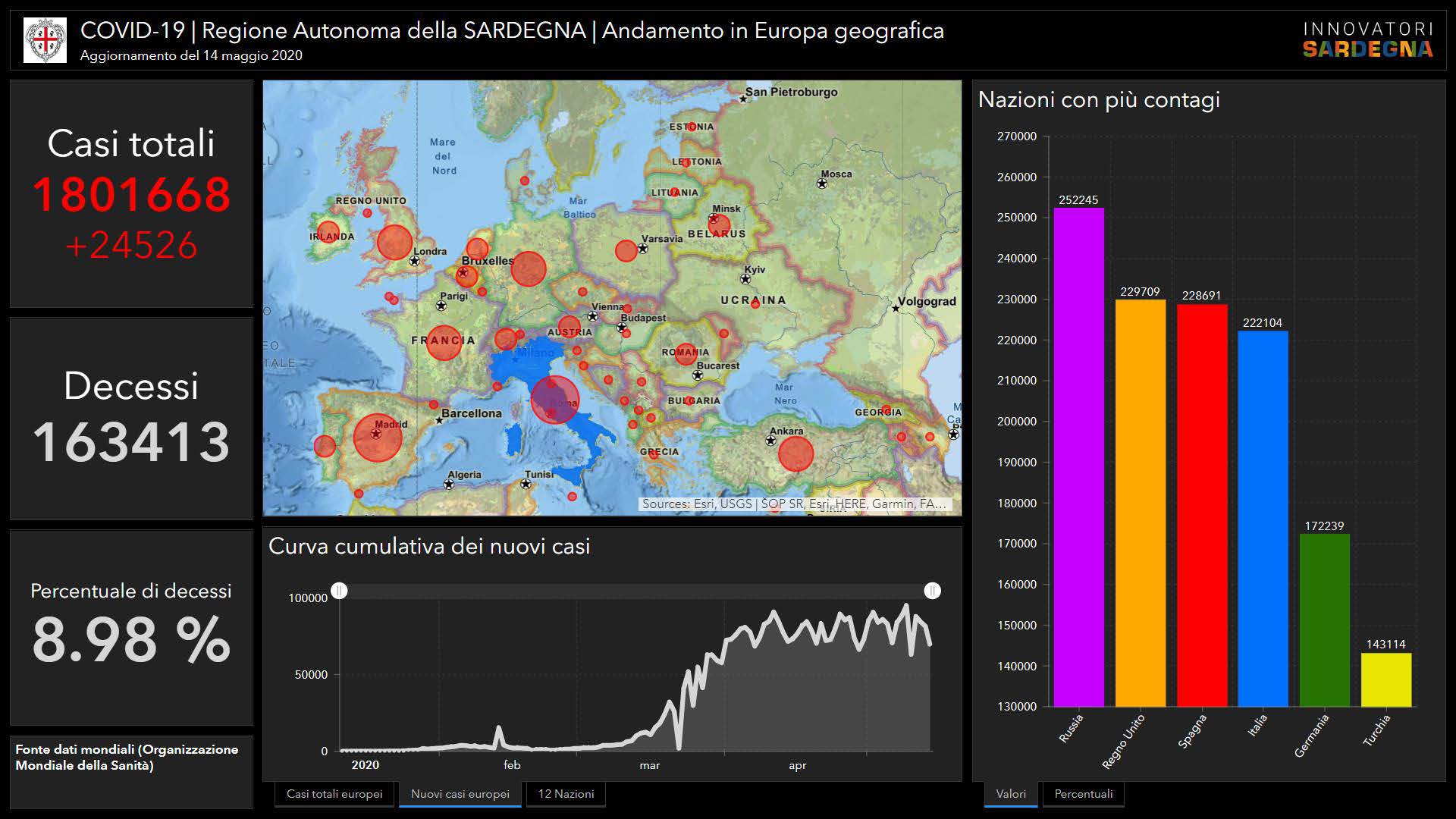Select the Nuovi casi europei tab
The height and width of the screenshot is (819, 1456).
tap(460, 794)
